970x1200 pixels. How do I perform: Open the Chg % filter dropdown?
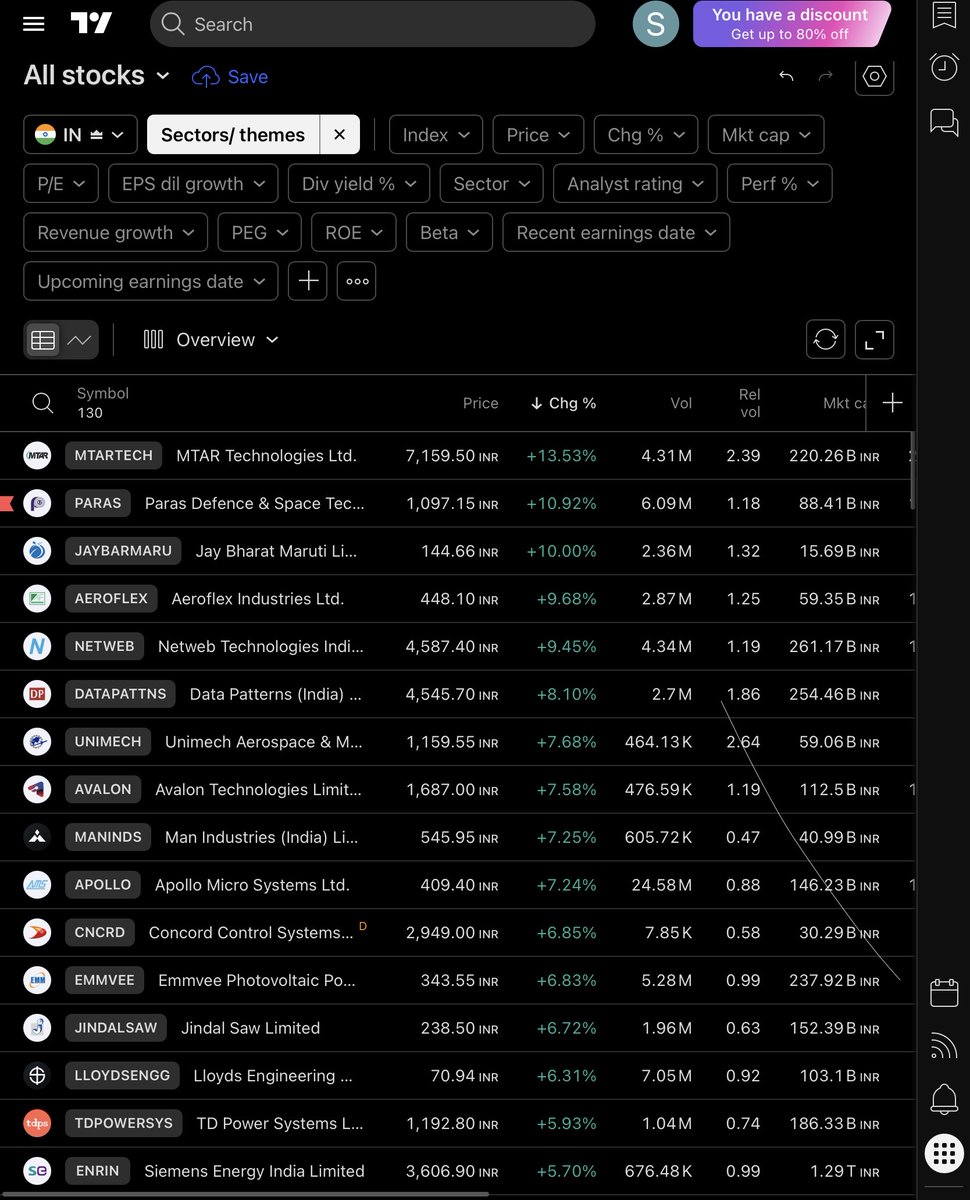[646, 135]
